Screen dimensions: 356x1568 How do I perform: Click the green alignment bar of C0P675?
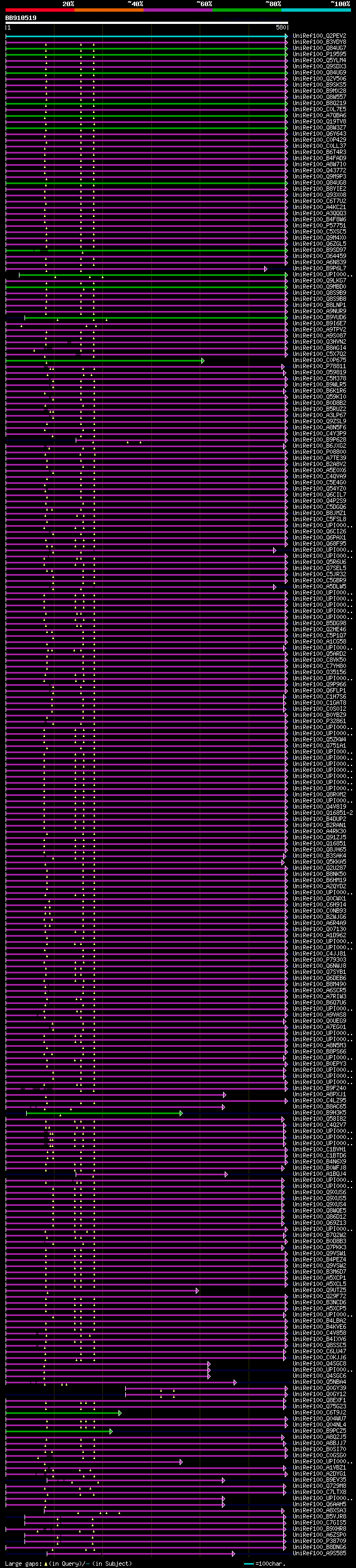coord(105,360)
